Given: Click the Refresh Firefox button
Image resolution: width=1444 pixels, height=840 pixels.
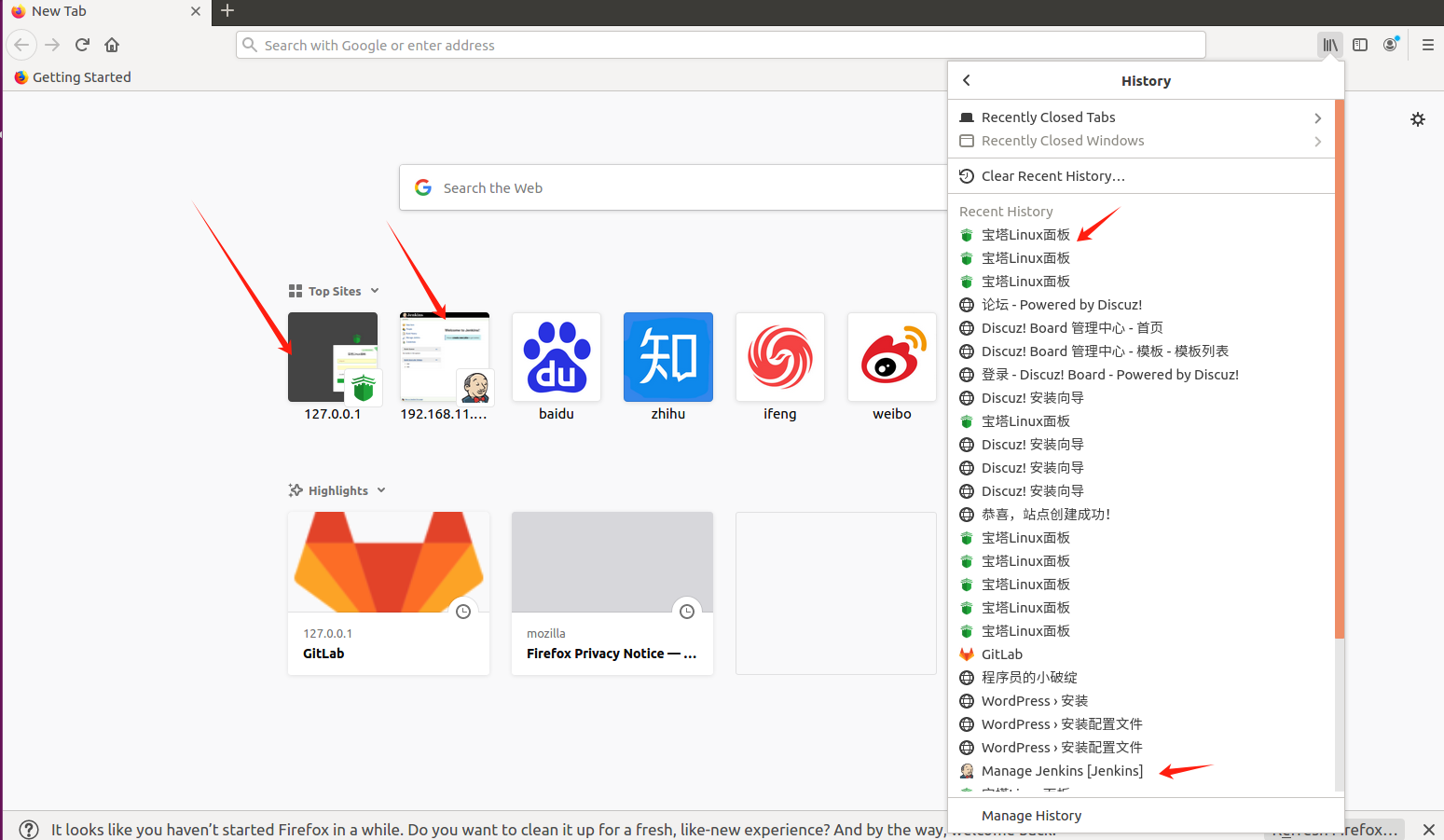Looking at the screenshot, I should tap(1335, 830).
